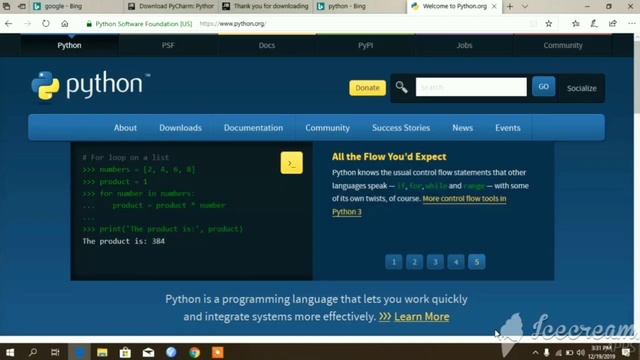The height and width of the screenshot is (360, 640).
Task: Open Microsoft Store taskbar icon
Action: click(125, 352)
